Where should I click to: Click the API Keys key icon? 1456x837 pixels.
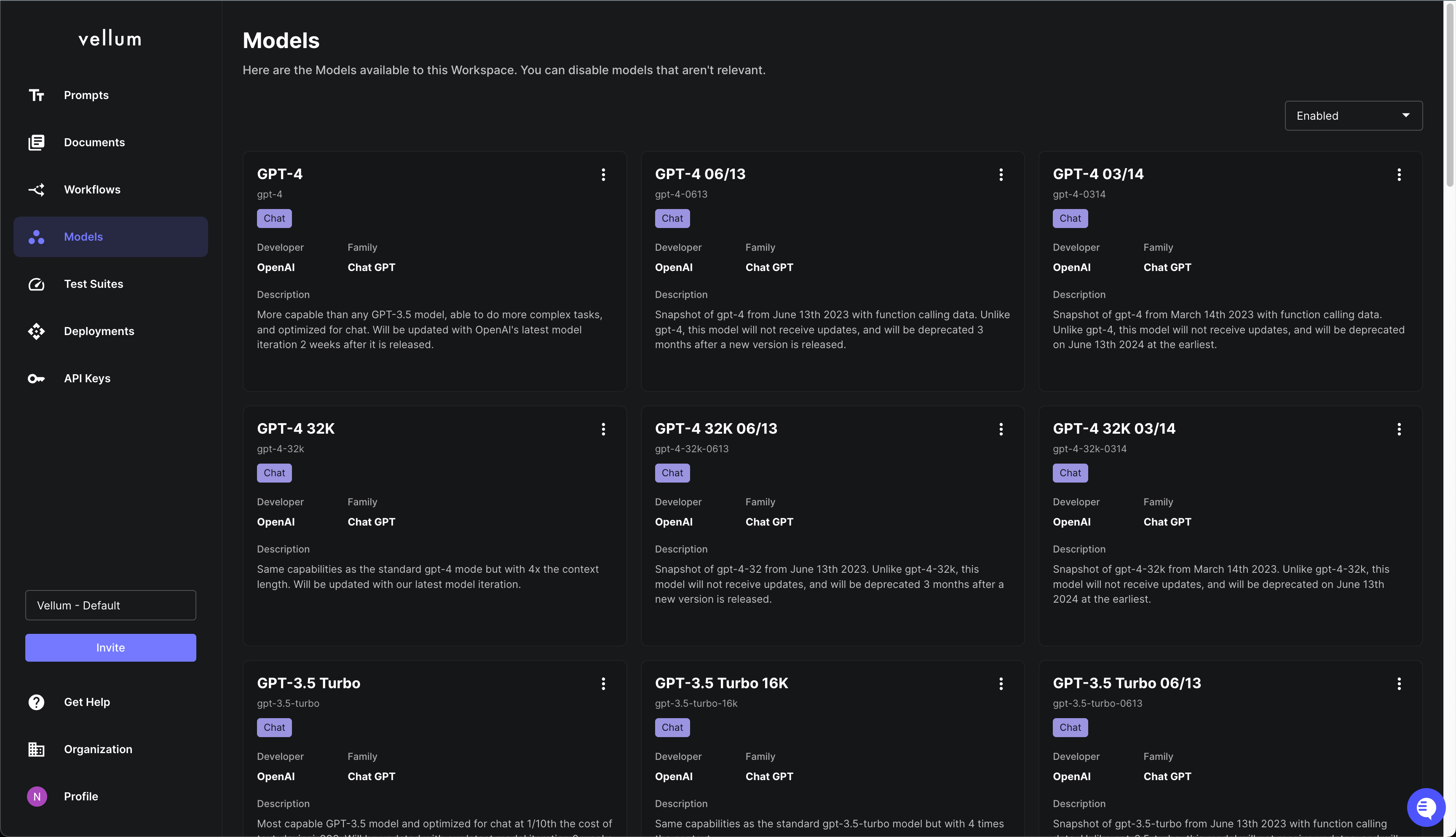click(x=36, y=378)
